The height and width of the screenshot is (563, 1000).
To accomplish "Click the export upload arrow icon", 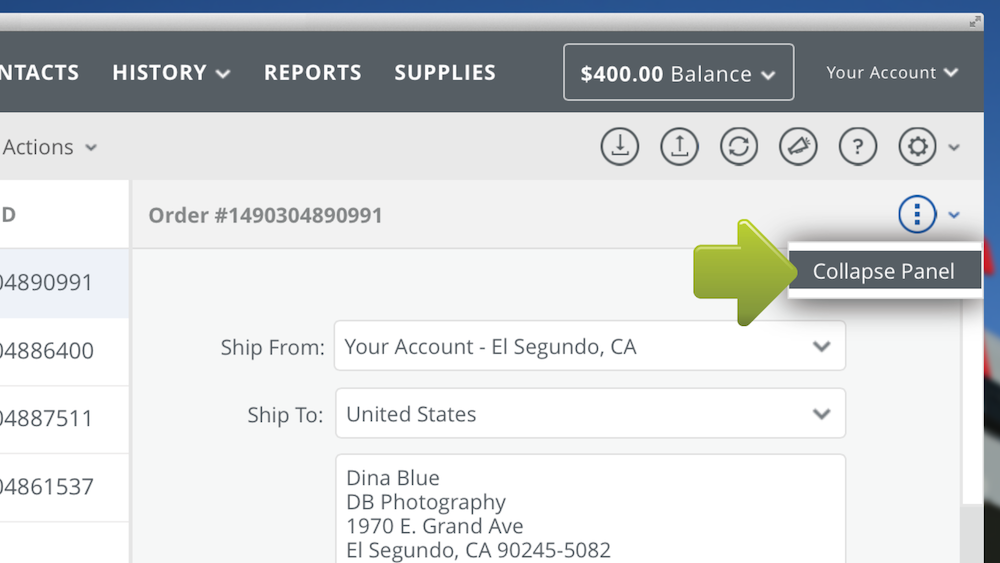I will tap(679, 147).
